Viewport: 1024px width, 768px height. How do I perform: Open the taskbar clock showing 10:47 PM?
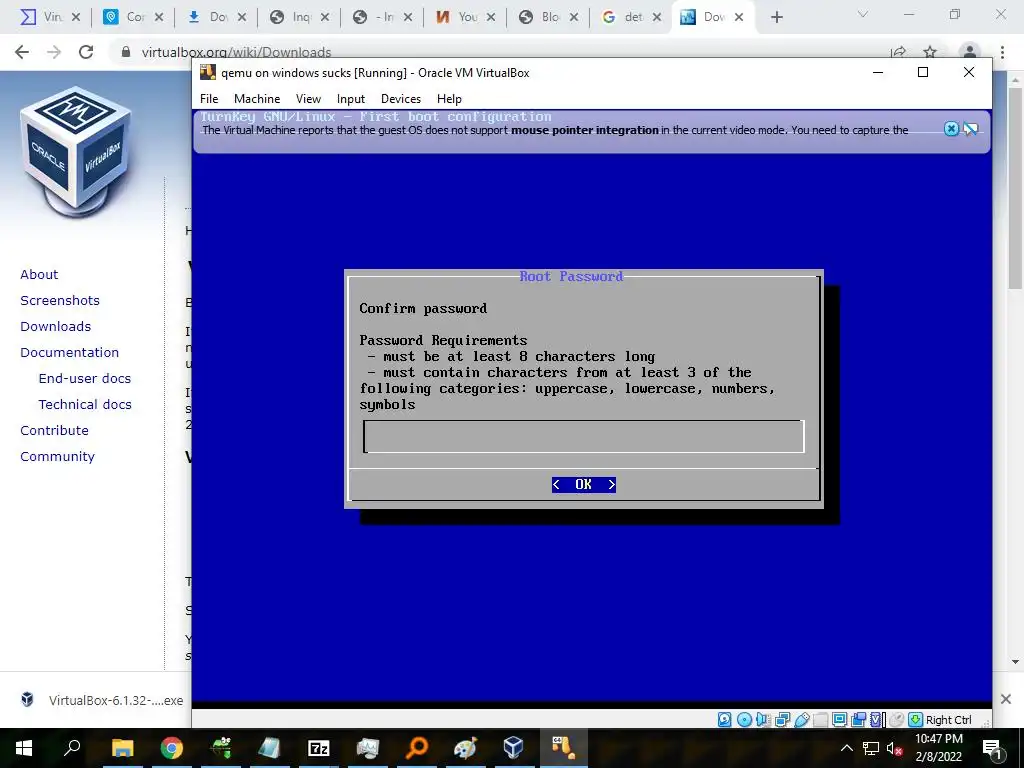point(939,748)
